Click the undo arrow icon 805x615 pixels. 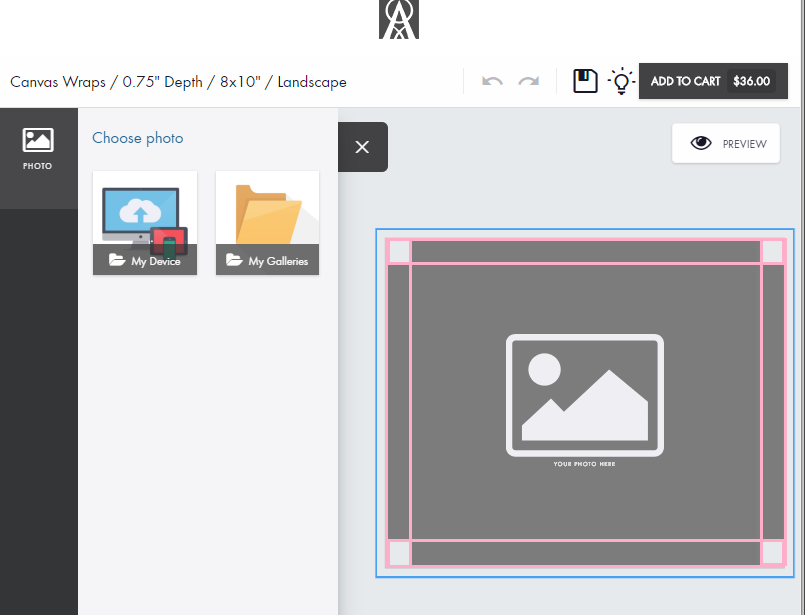(x=492, y=81)
